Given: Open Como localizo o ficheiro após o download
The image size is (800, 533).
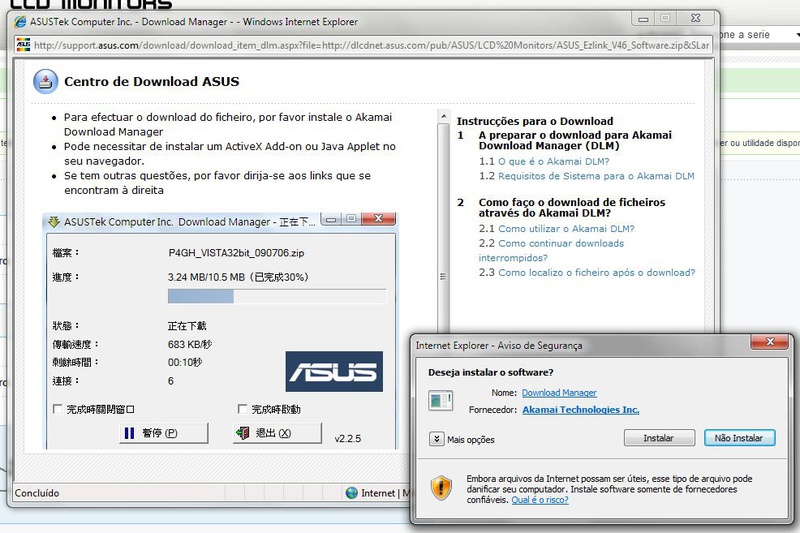Looking at the screenshot, I should 597,272.
